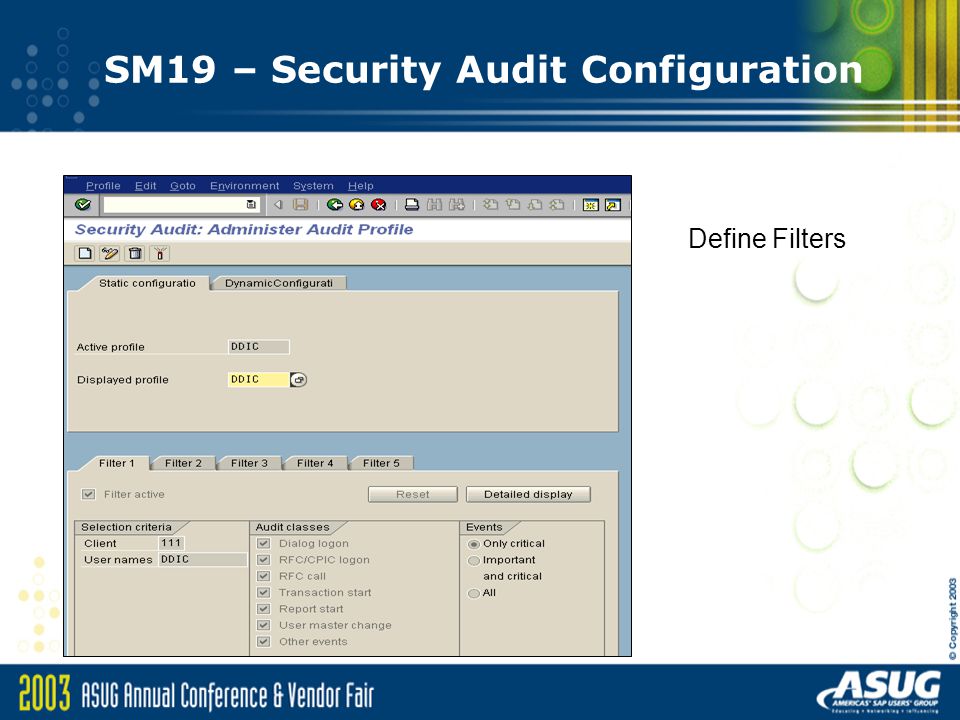The height and width of the screenshot is (720, 960).
Task: Click the User names field
Action: pos(203,560)
